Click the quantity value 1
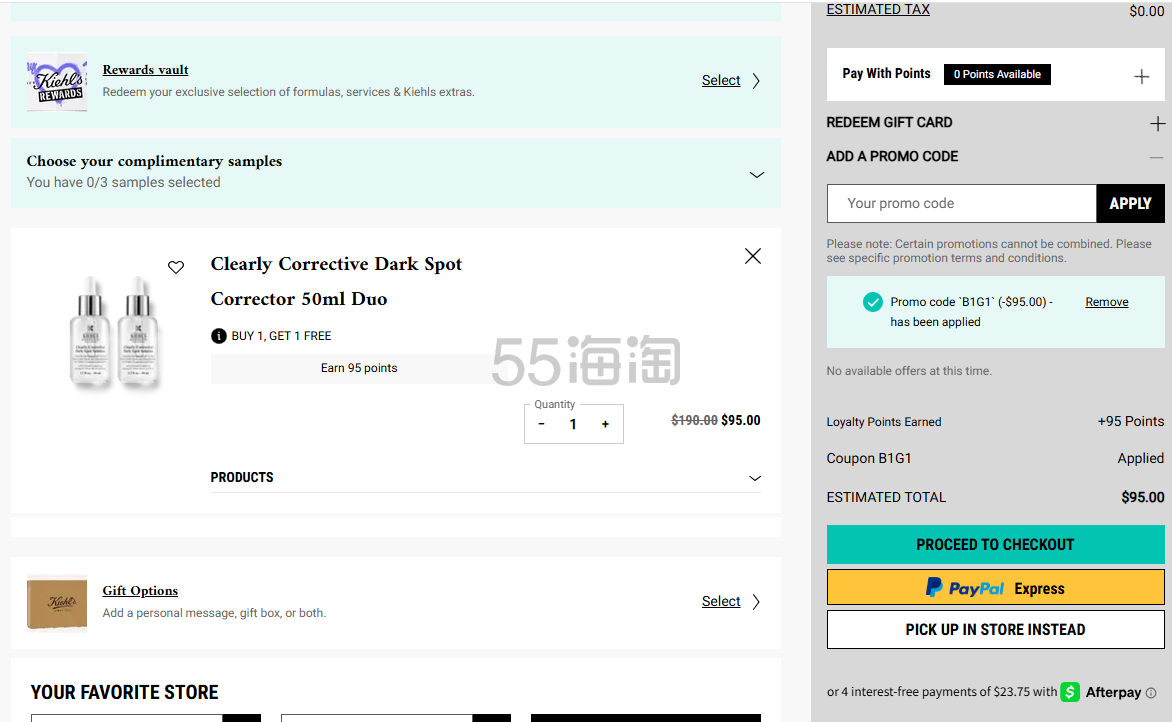The image size is (1172, 722). point(573,425)
